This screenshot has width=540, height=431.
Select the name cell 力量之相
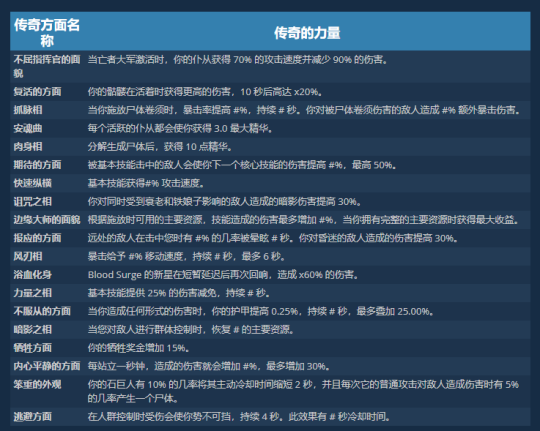click(33, 293)
